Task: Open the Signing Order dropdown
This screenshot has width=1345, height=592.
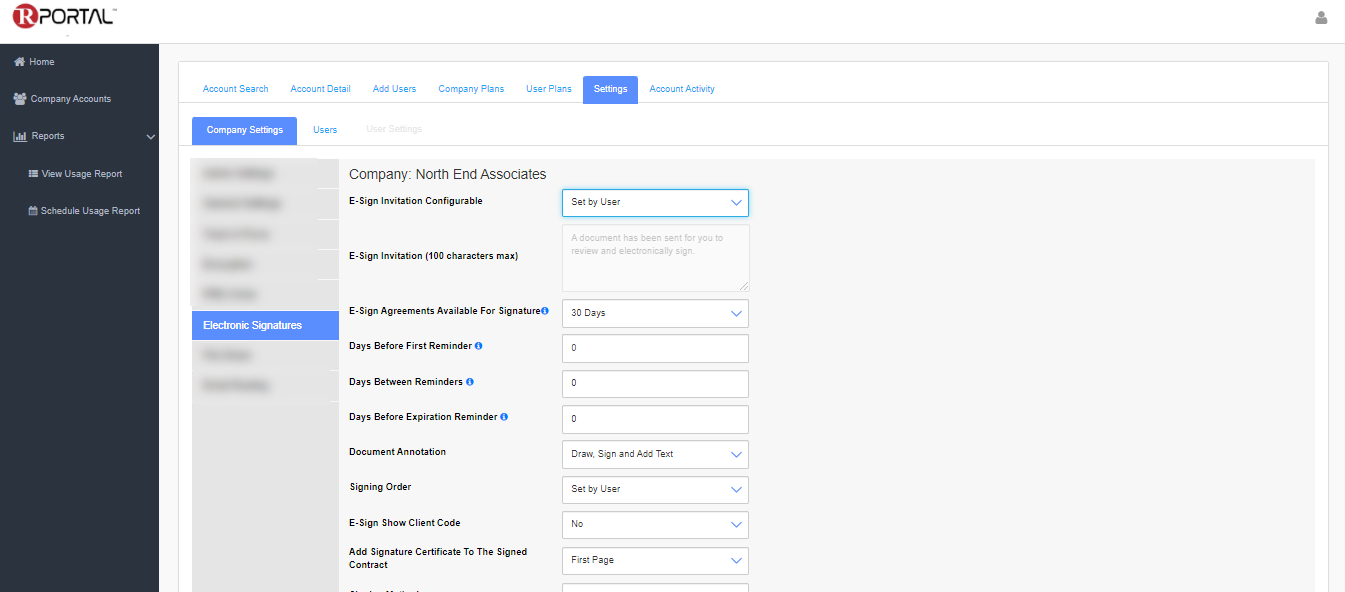Action: pyautogui.click(x=655, y=489)
